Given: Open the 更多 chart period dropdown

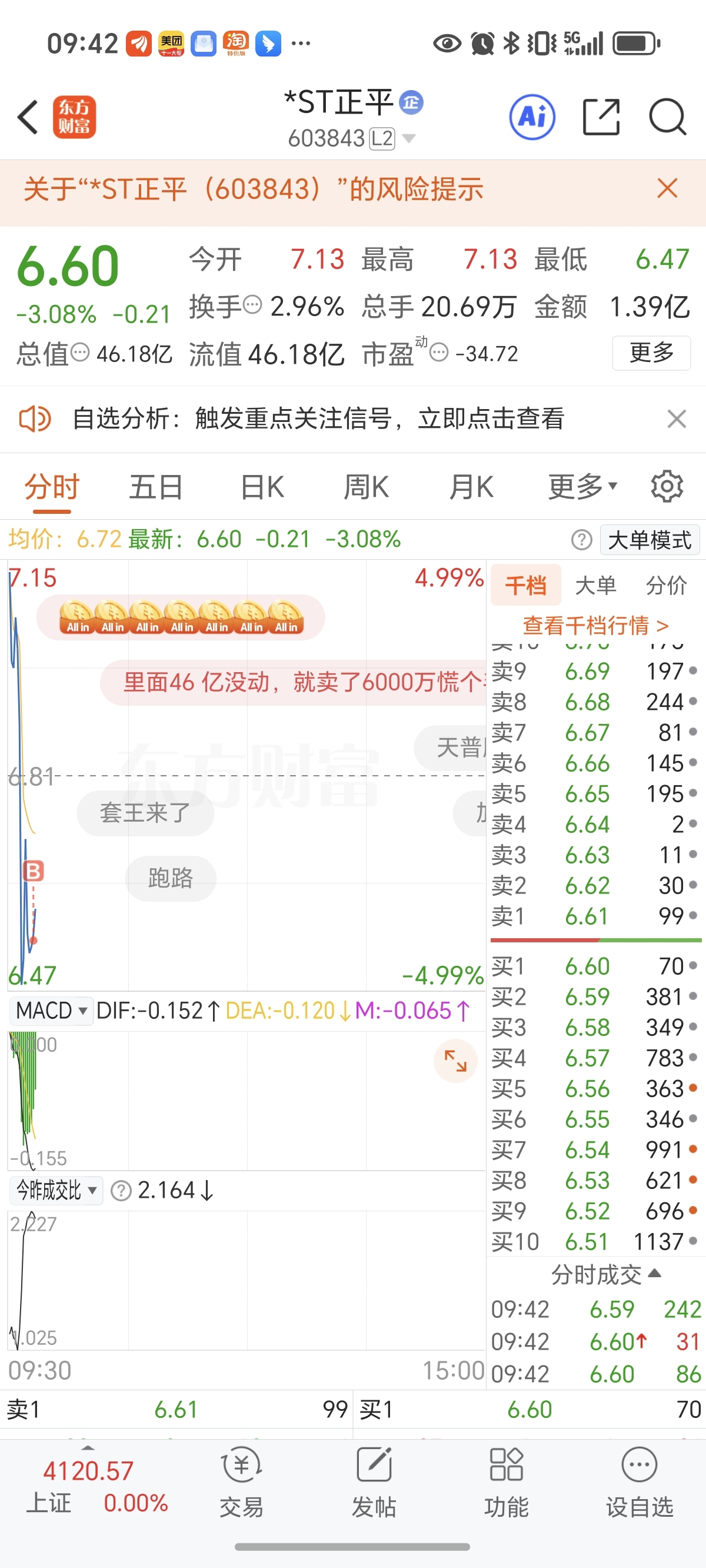Looking at the screenshot, I should (583, 486).
